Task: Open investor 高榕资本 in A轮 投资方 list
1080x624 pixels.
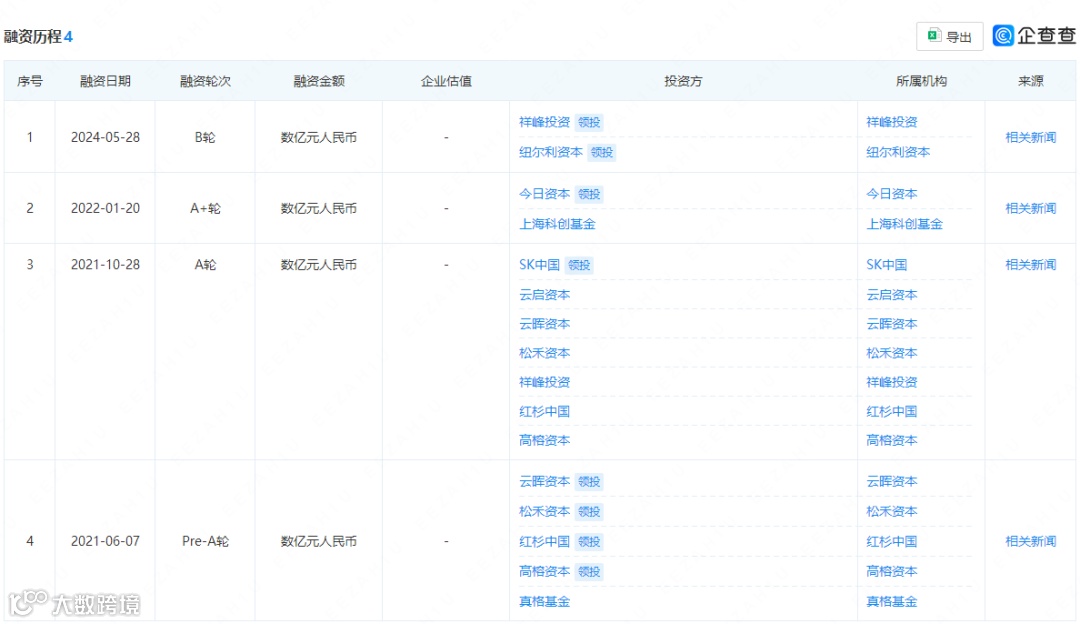Action: click(x=544, y=440)
